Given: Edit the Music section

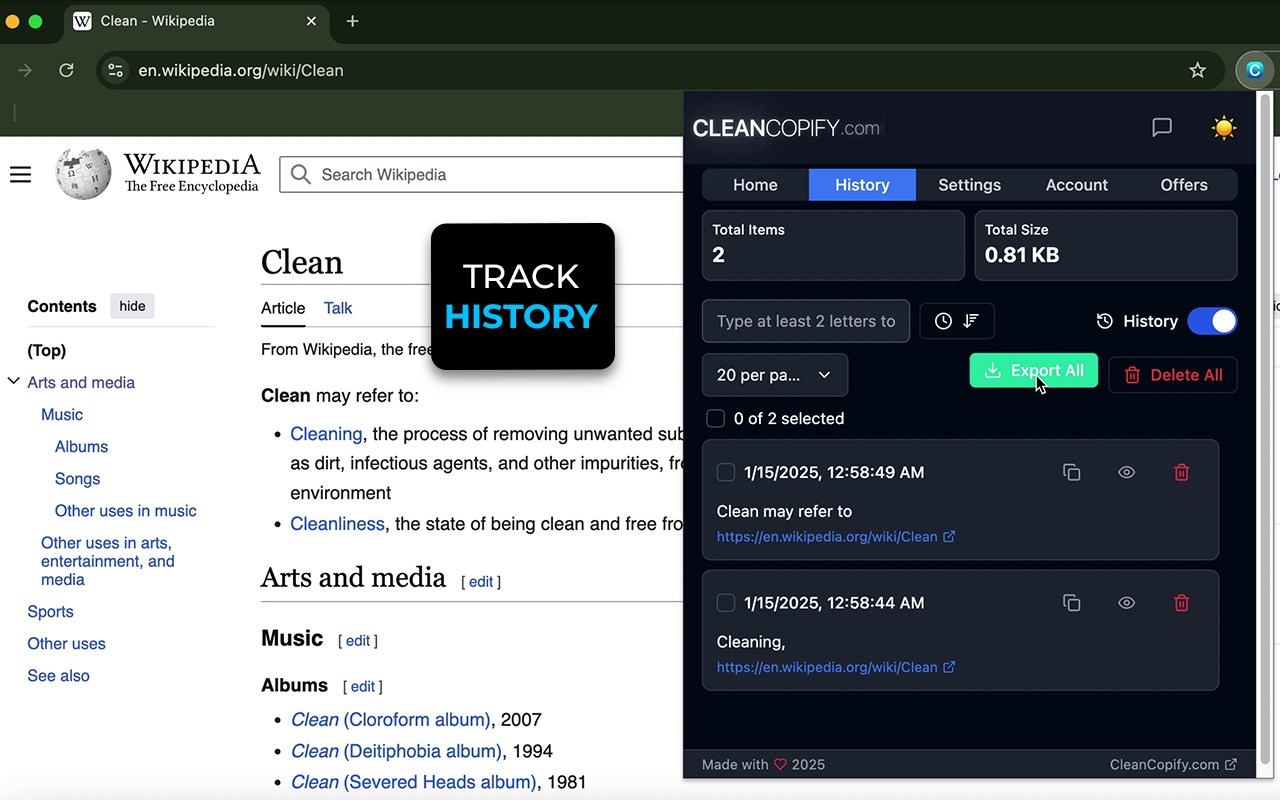Looking at the screenshot, I should click(x=358, y=641).
